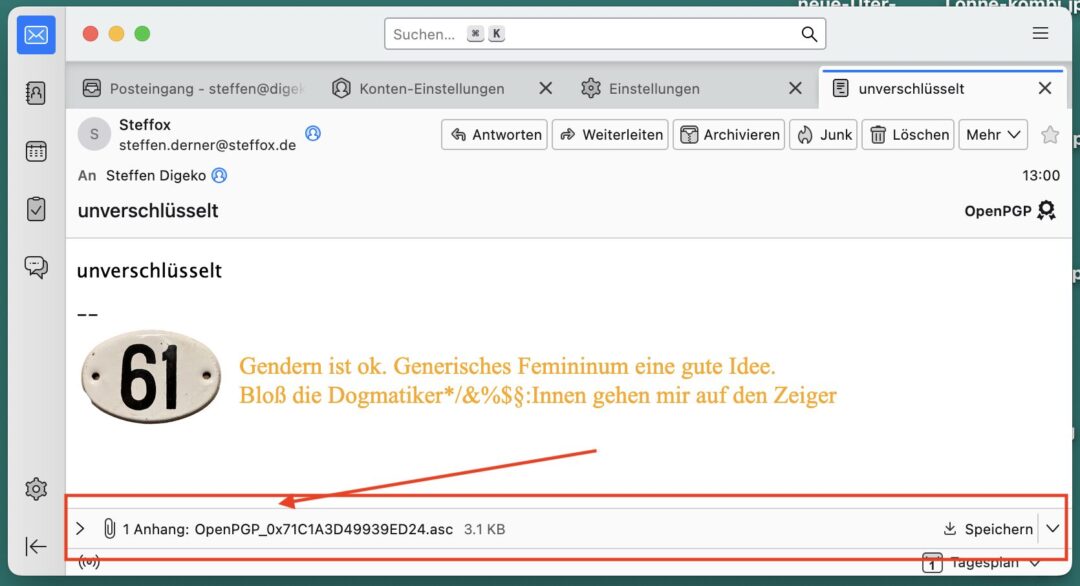
Task: Switch to the Konten-Einstellungen tab
Action: (430, 89)
